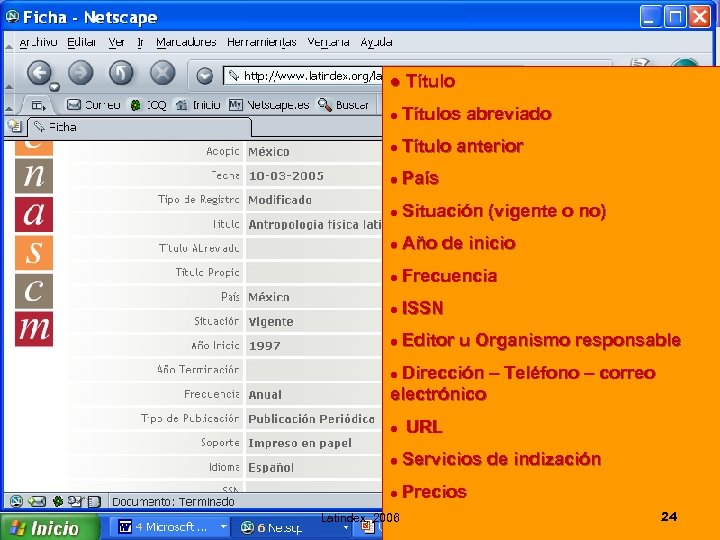720x540 pixels.
Task: Open the Archivo menu
Action: [x=38, y=42]
